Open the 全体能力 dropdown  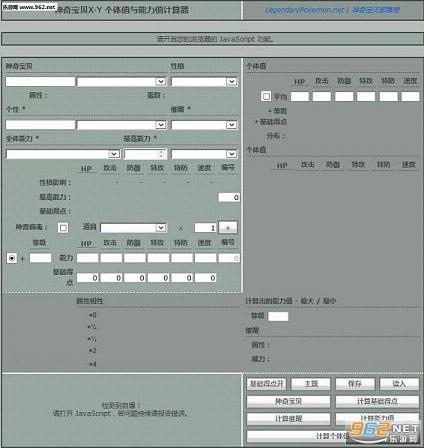[x=63, y=154]
